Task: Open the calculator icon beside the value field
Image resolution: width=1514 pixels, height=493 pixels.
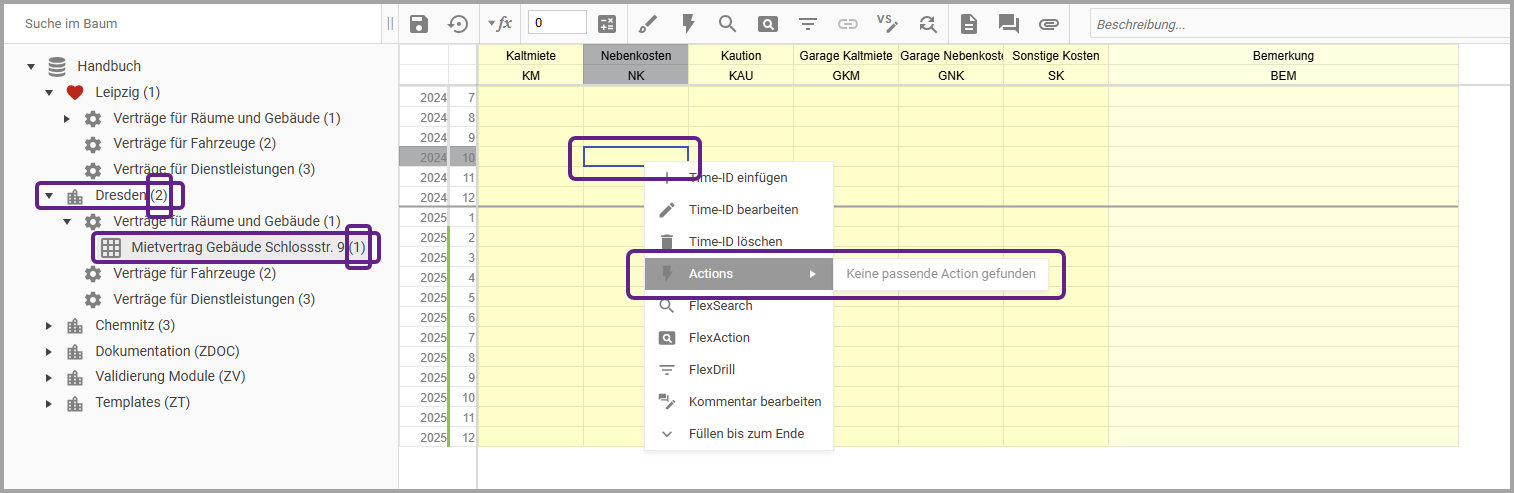Action: coord(606,24)
